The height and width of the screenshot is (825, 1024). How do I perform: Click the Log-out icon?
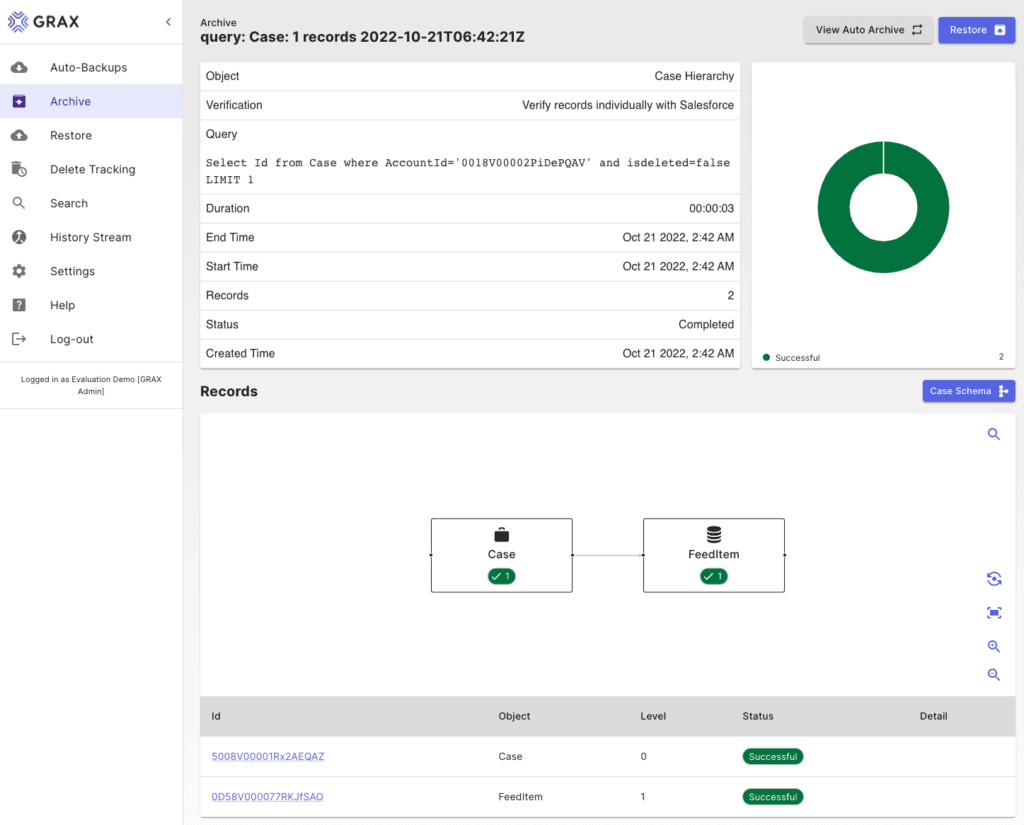point(20,339)
